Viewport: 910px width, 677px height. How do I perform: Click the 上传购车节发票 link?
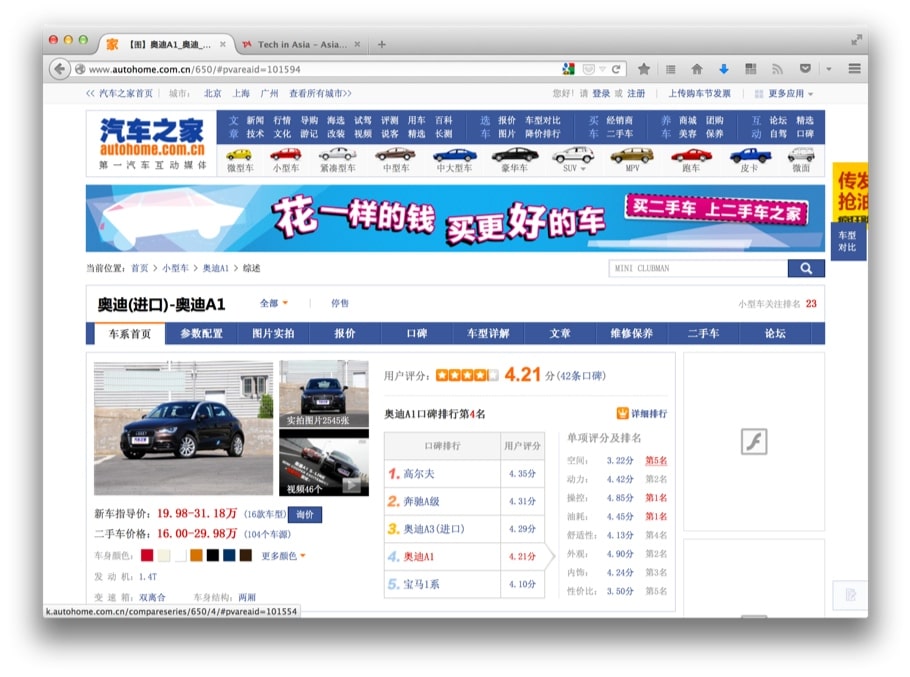pyautogui.click(x=699, y=93)
